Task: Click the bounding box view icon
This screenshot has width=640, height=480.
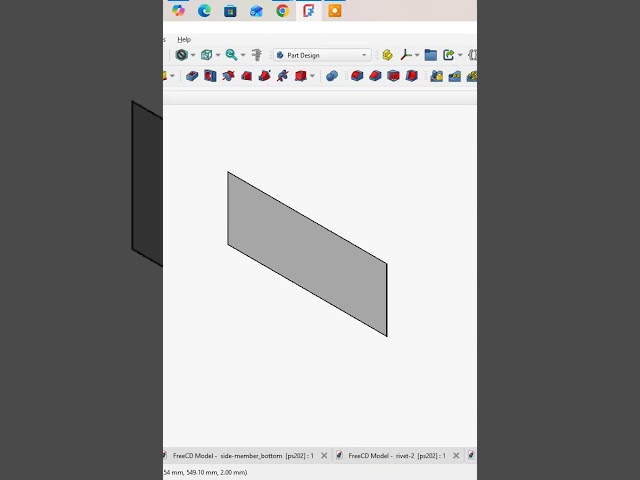Action: [x=207, y=55]
